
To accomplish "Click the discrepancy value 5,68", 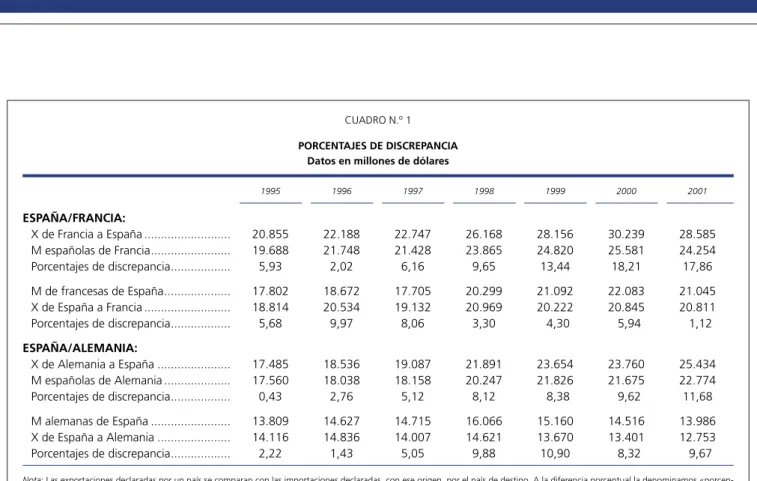I will point(270,324).
